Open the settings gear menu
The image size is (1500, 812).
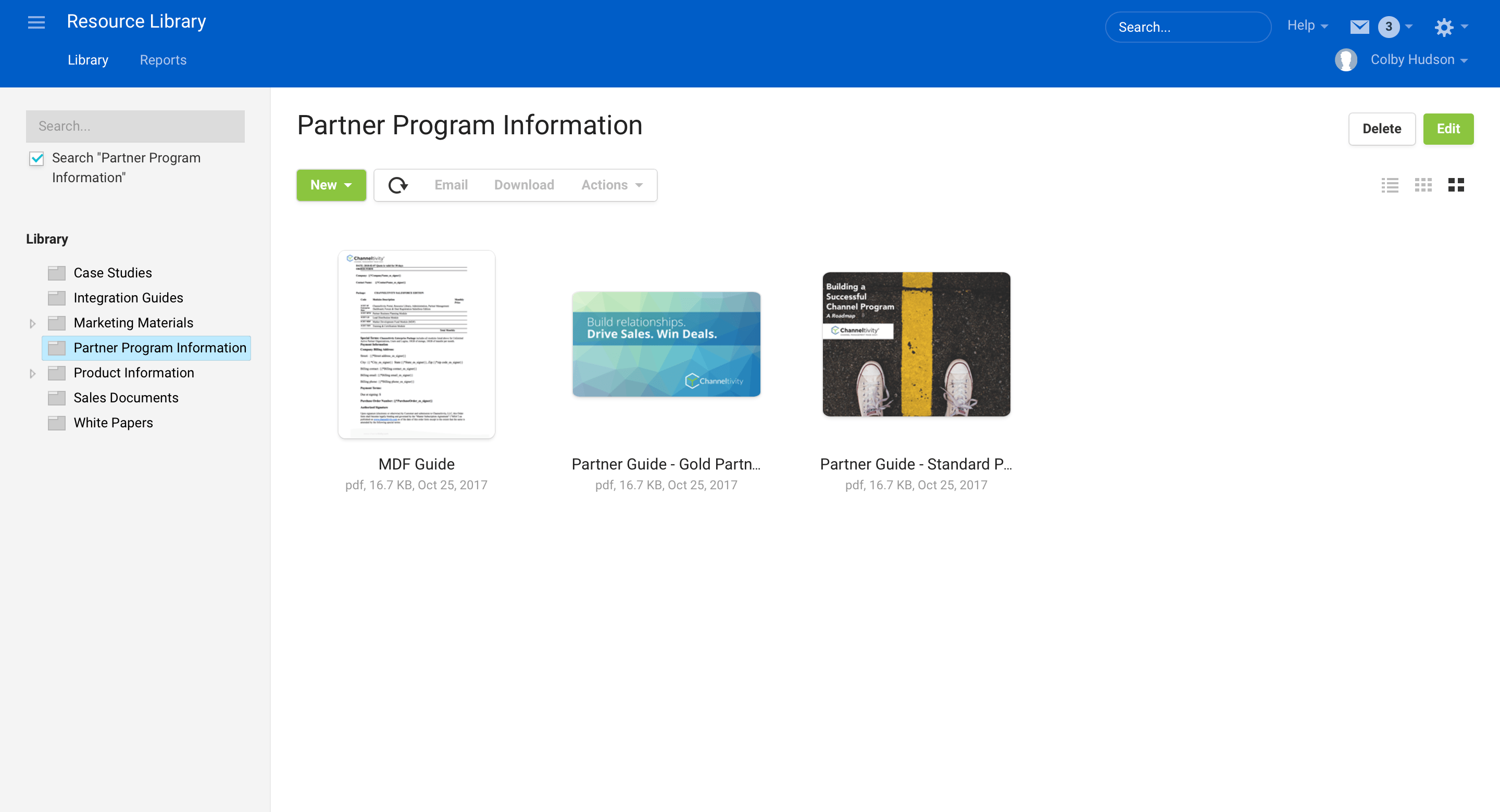(1444, 27)
